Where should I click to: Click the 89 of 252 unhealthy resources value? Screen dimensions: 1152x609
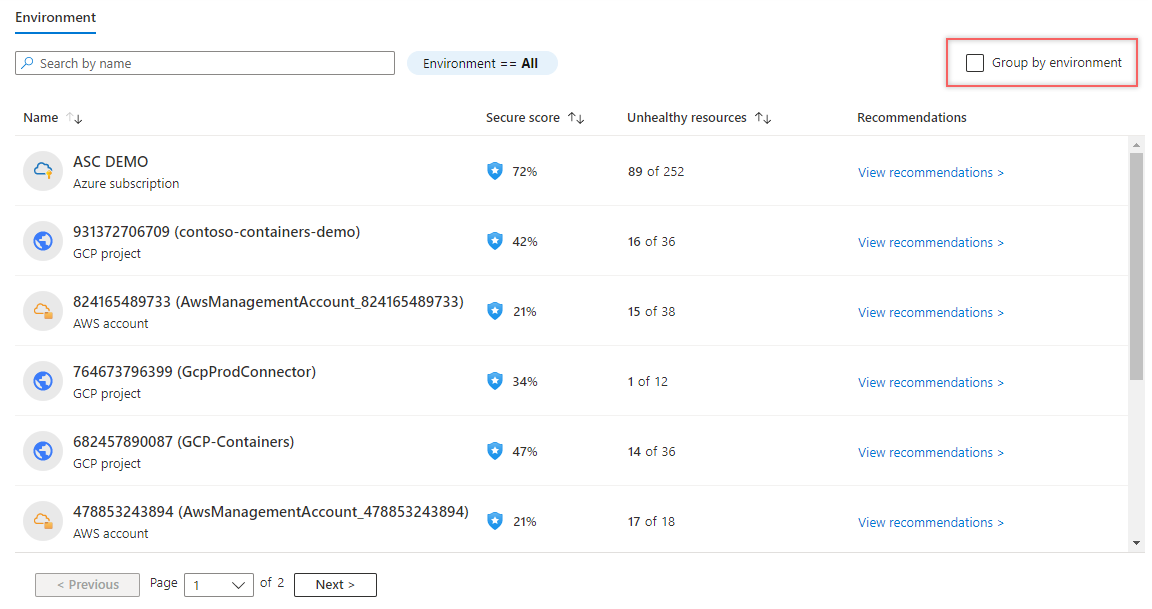click(656, 171)
